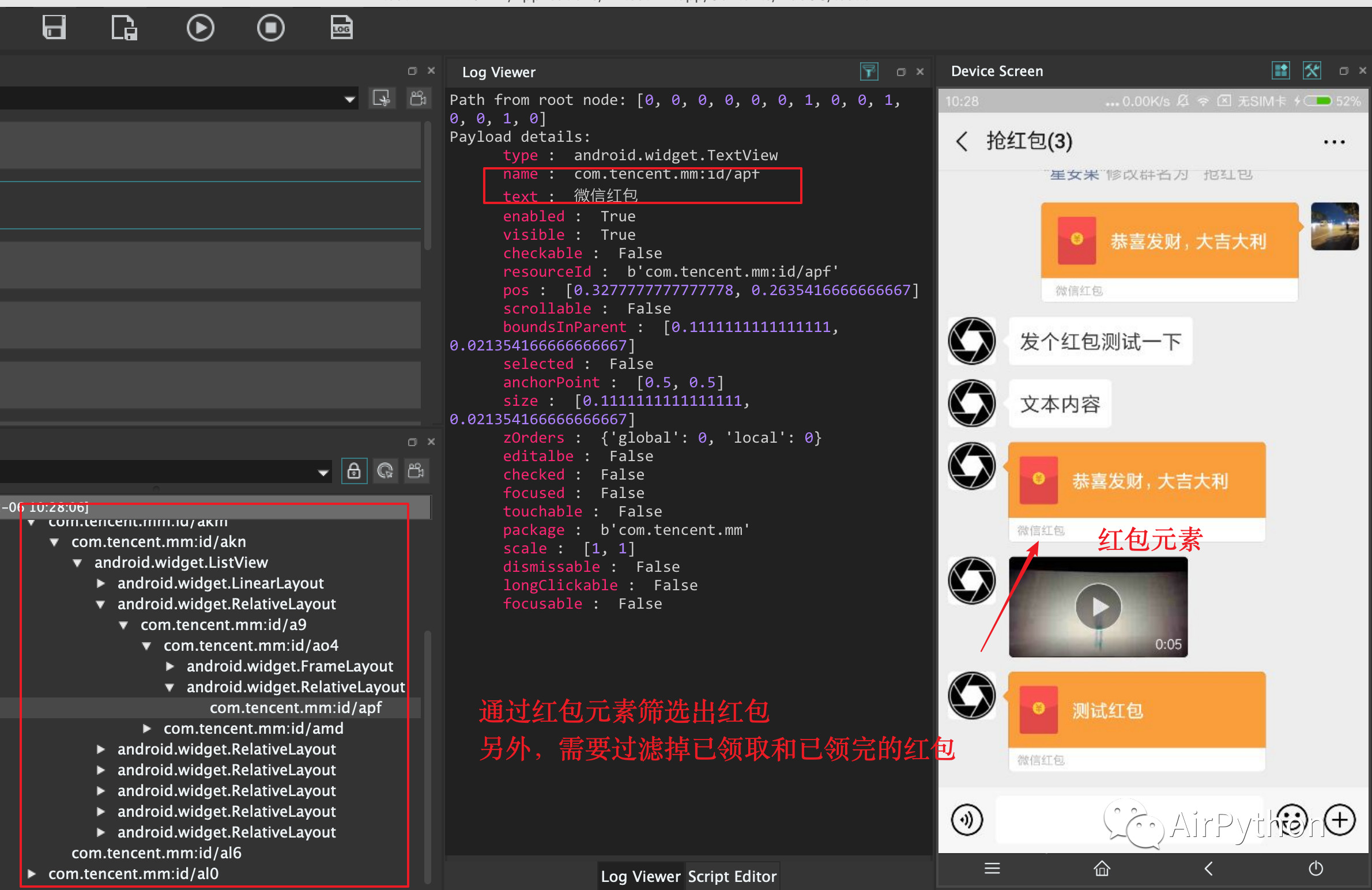Tap the chat back arrow
This screenshot has width=1372, height=890.
(x=962, y=141)
